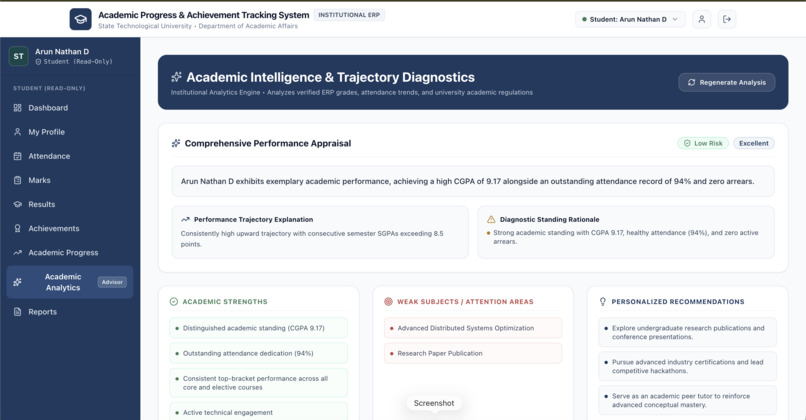Viewport: 806px width, 420px height.
Task: Click the checkmark icon beside Academic Strengths
Action: [174, 302]
